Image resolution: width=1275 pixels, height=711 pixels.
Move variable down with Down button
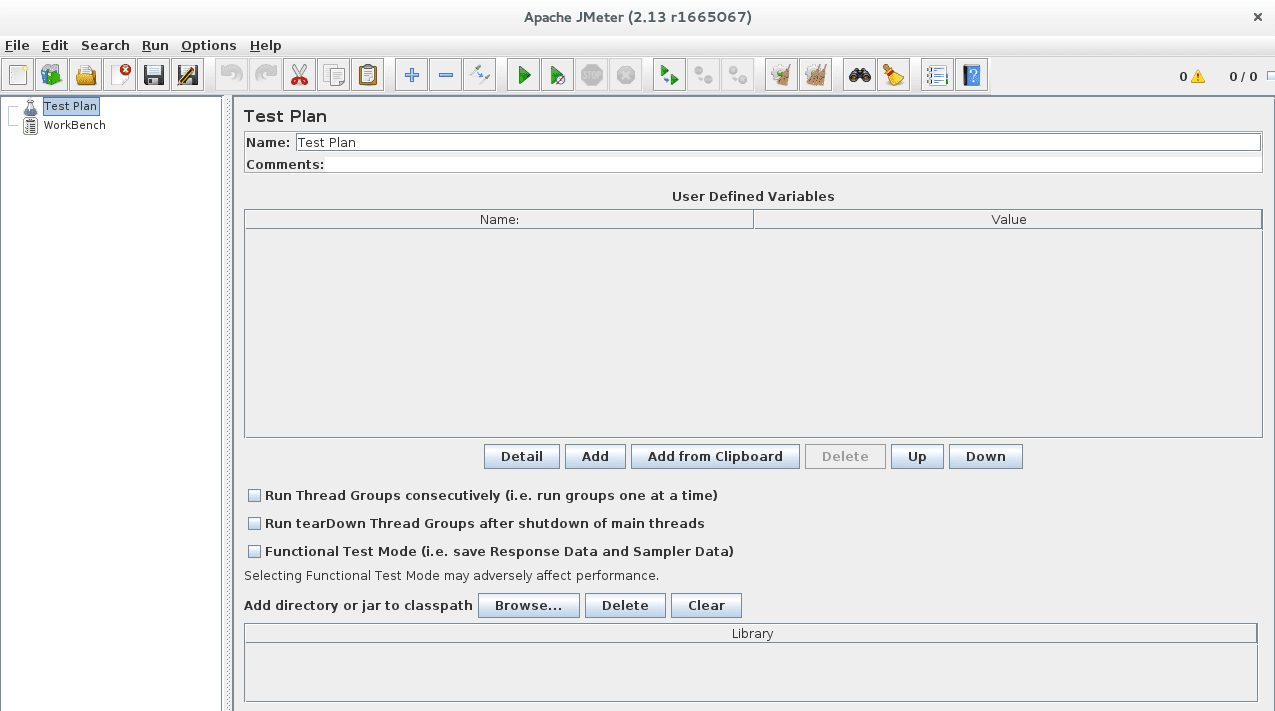point(985,456)
